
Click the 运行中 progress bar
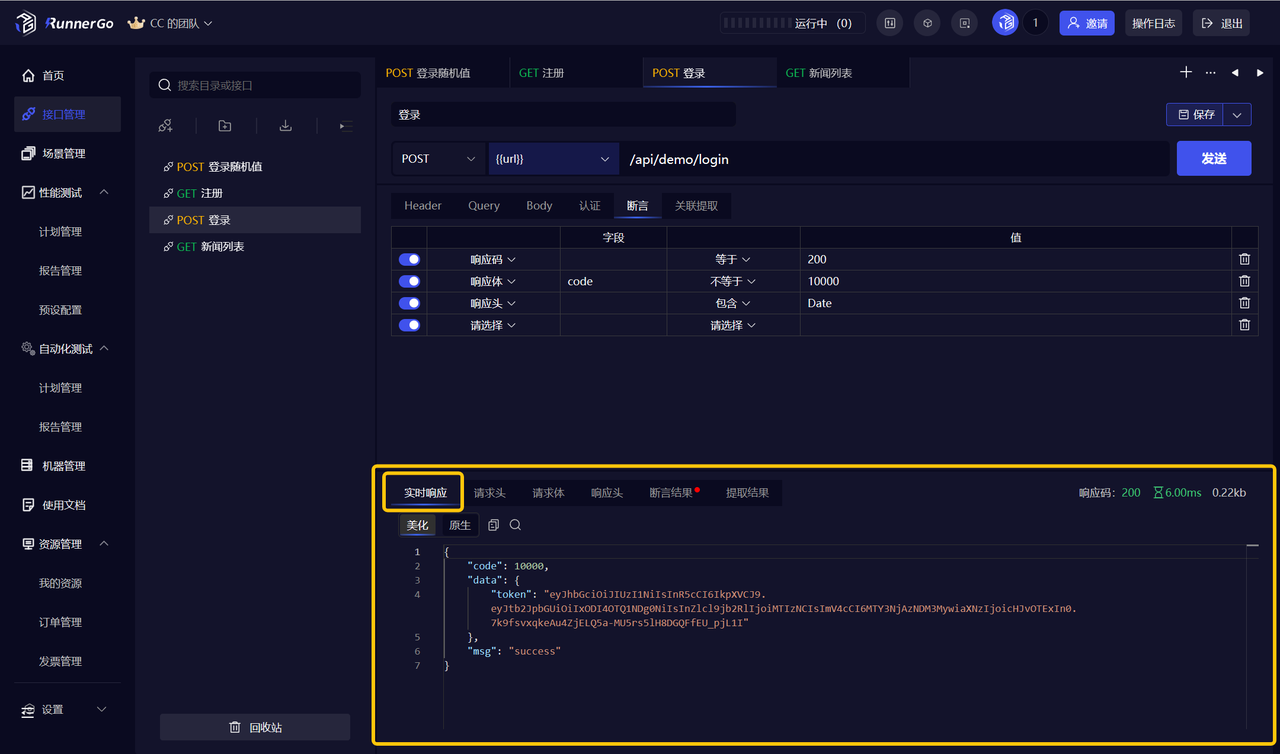coord(790,22)
